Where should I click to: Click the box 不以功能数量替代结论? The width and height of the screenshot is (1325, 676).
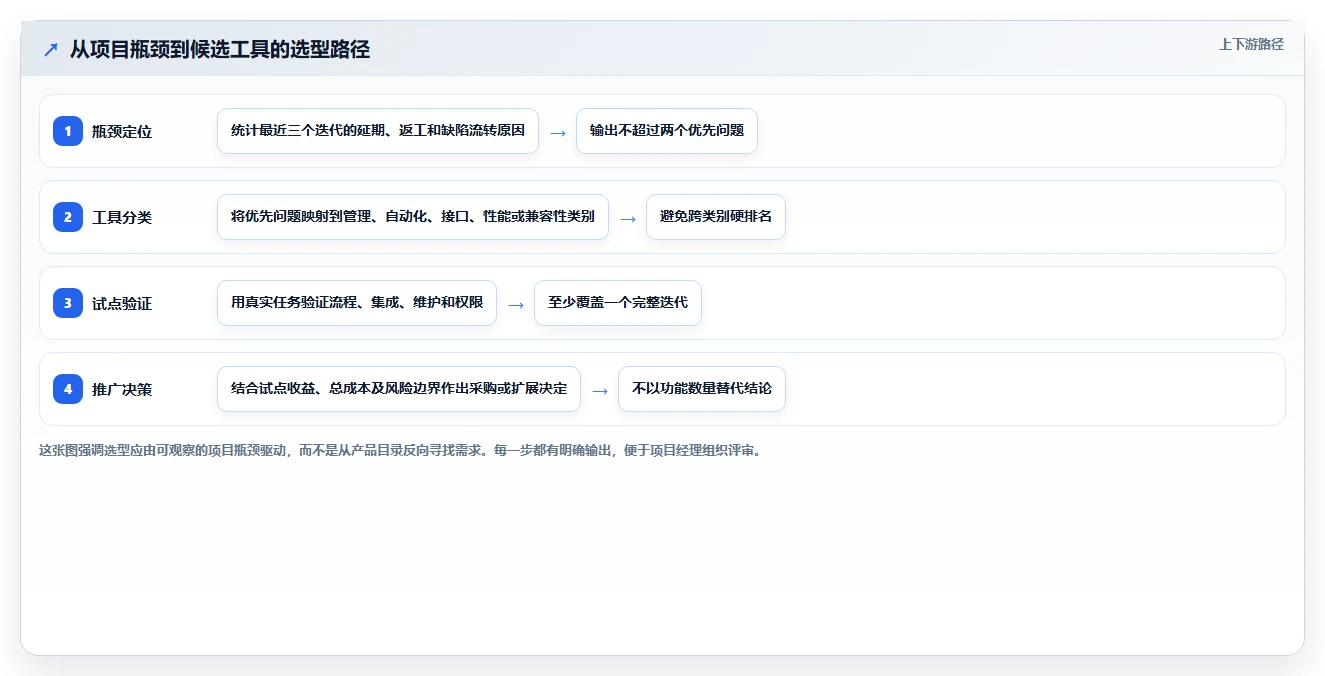point(702,389)
